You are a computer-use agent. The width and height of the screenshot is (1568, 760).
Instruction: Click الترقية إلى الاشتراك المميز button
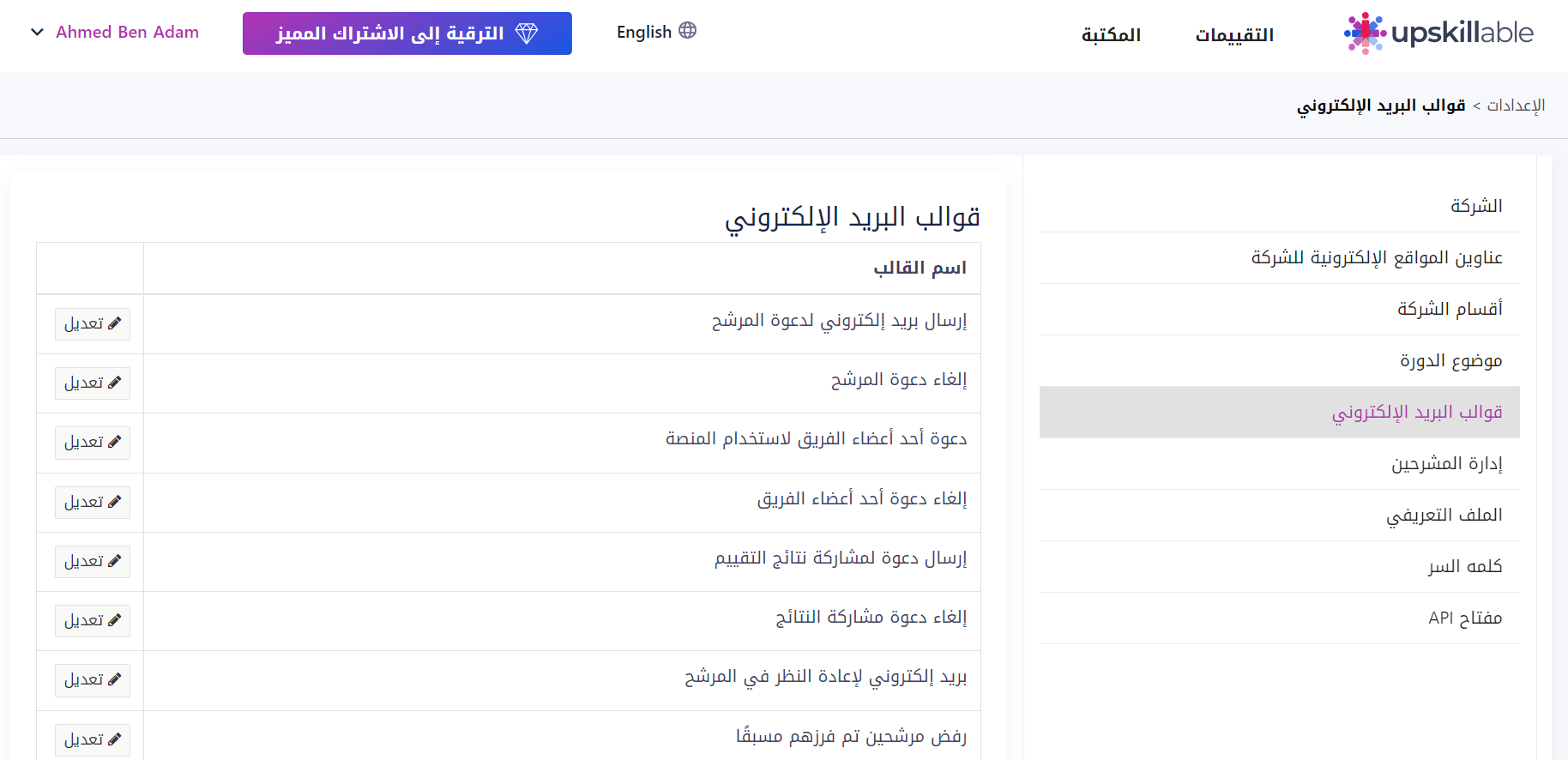tap(407, 33)
